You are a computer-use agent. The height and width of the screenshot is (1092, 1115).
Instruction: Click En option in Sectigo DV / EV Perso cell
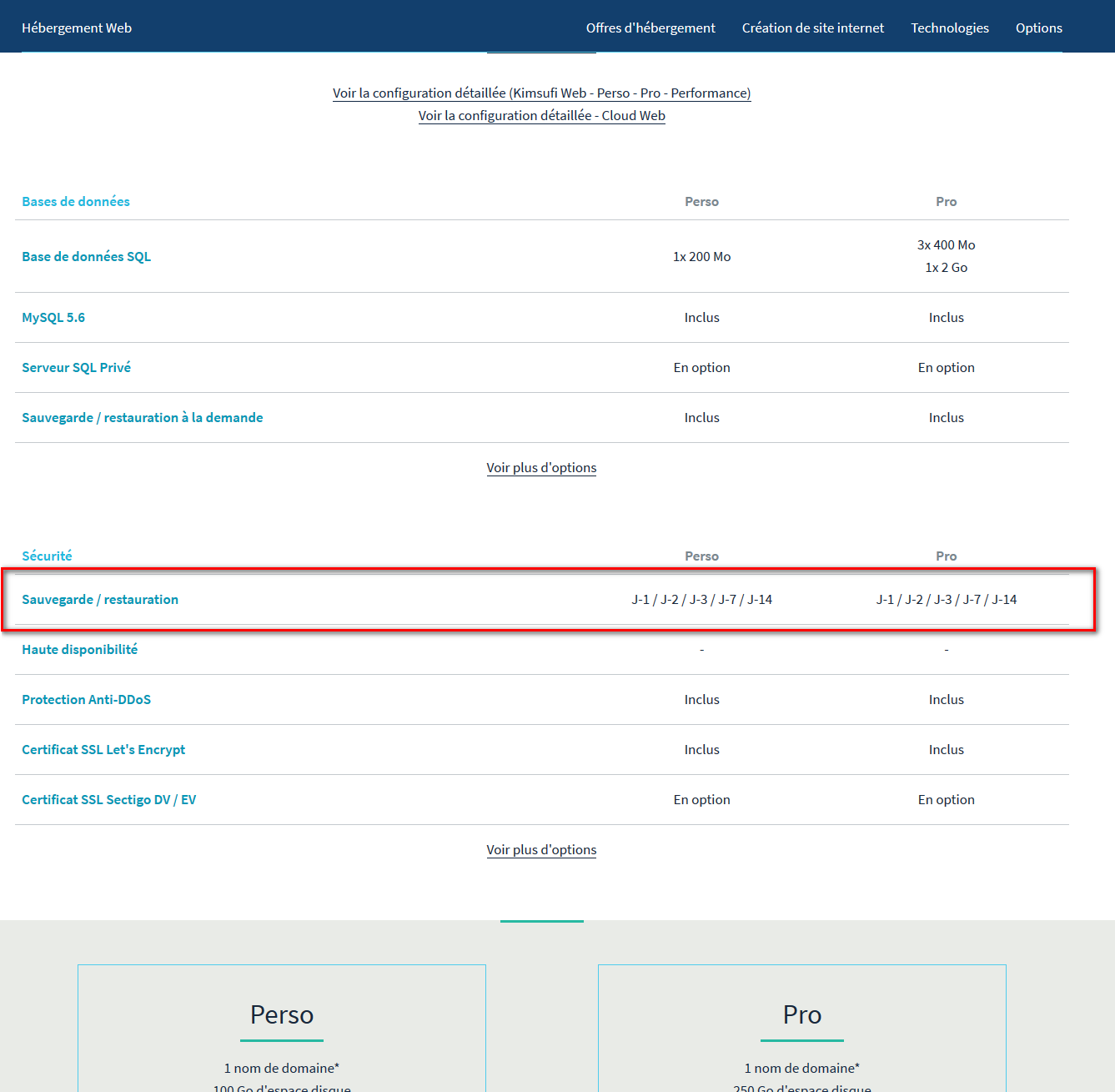click(702, 799)
